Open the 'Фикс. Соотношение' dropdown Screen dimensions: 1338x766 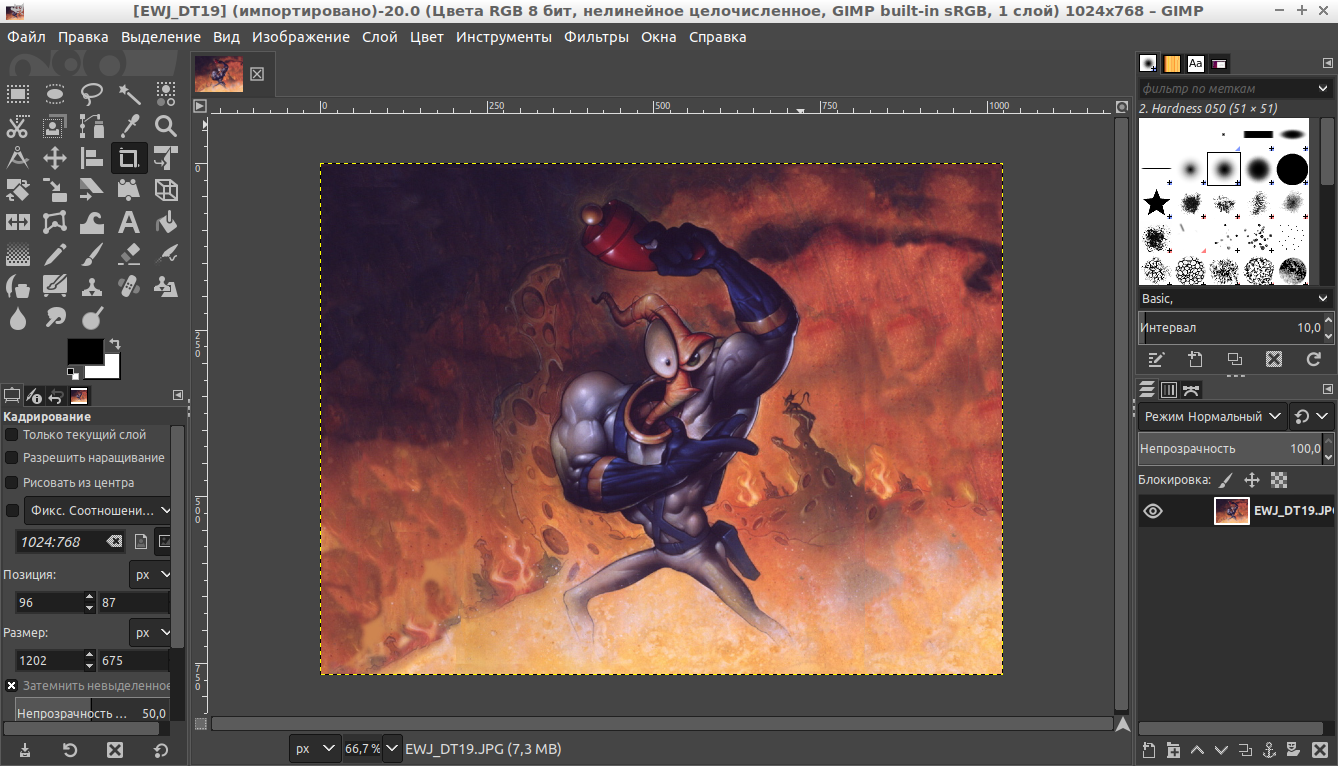point(98,510)
